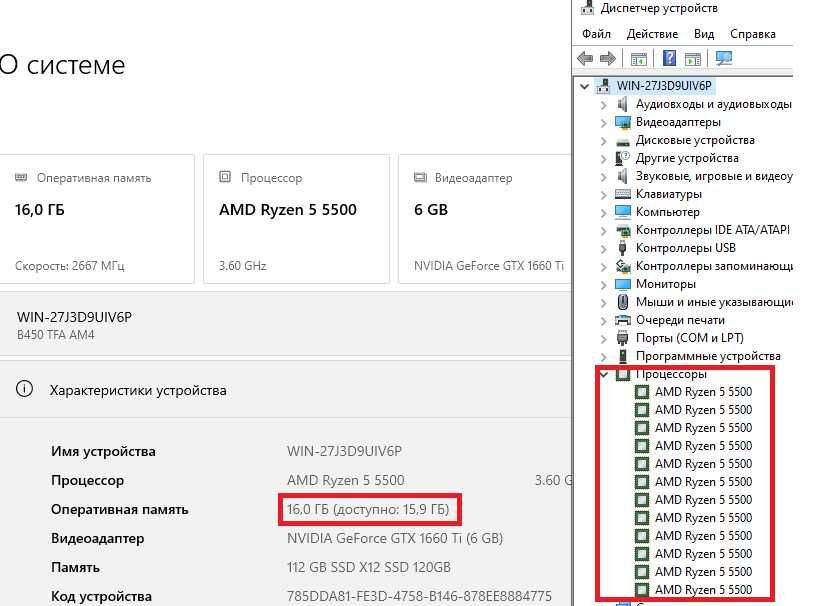Image resolution: width=814 pixels, height=606 pixels.
Task: Expand the Очереди печати chevron
Action: [x=603, y=321]
